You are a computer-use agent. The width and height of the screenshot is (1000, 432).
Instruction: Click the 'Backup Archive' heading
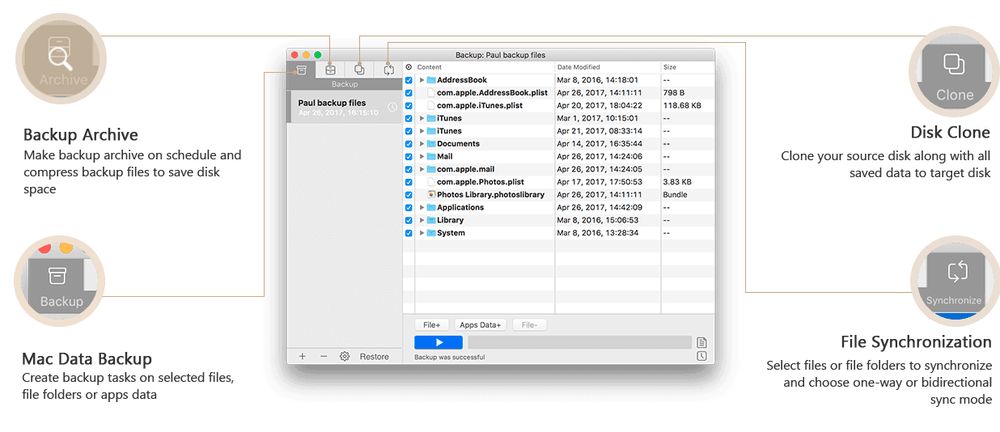pyautogui.click(x=80, y=135)
